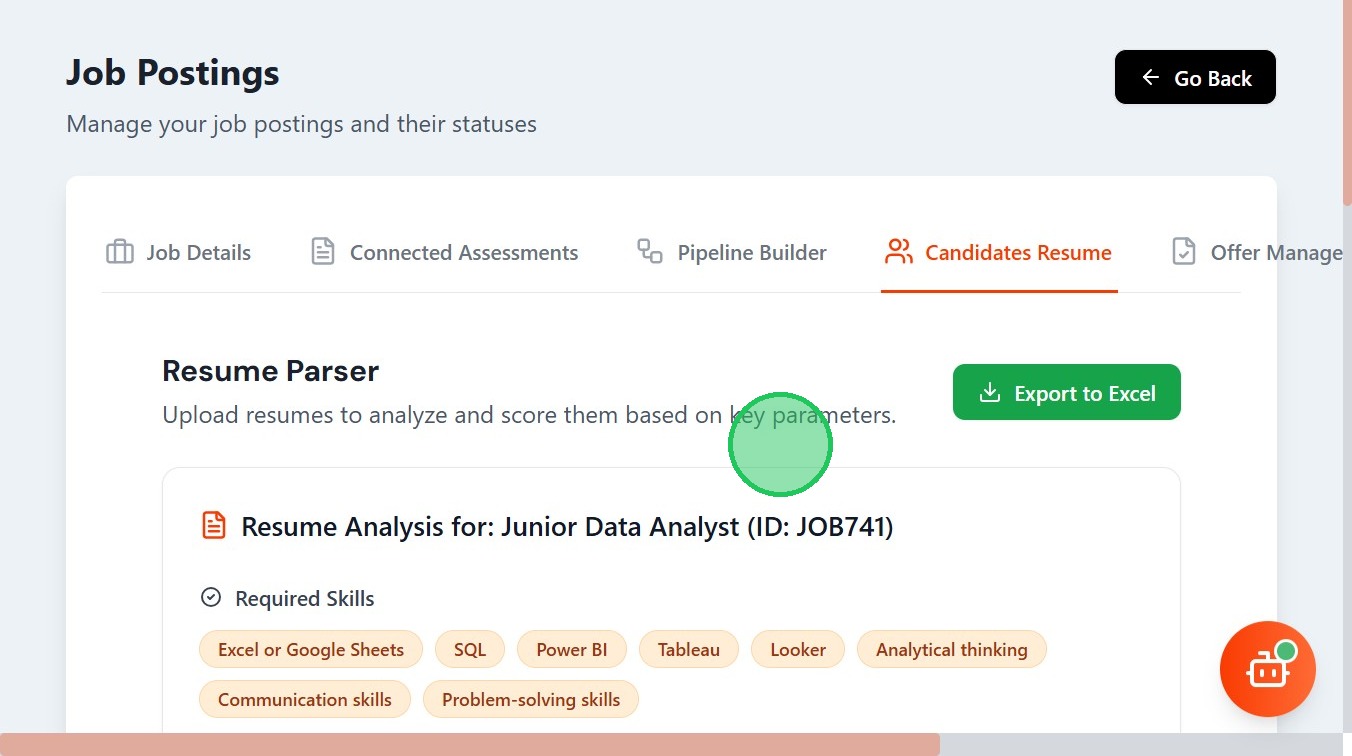This screenshot has height=756, width=1352.
Task: Export results with Export to Excel
Action: pos(1067,392)
